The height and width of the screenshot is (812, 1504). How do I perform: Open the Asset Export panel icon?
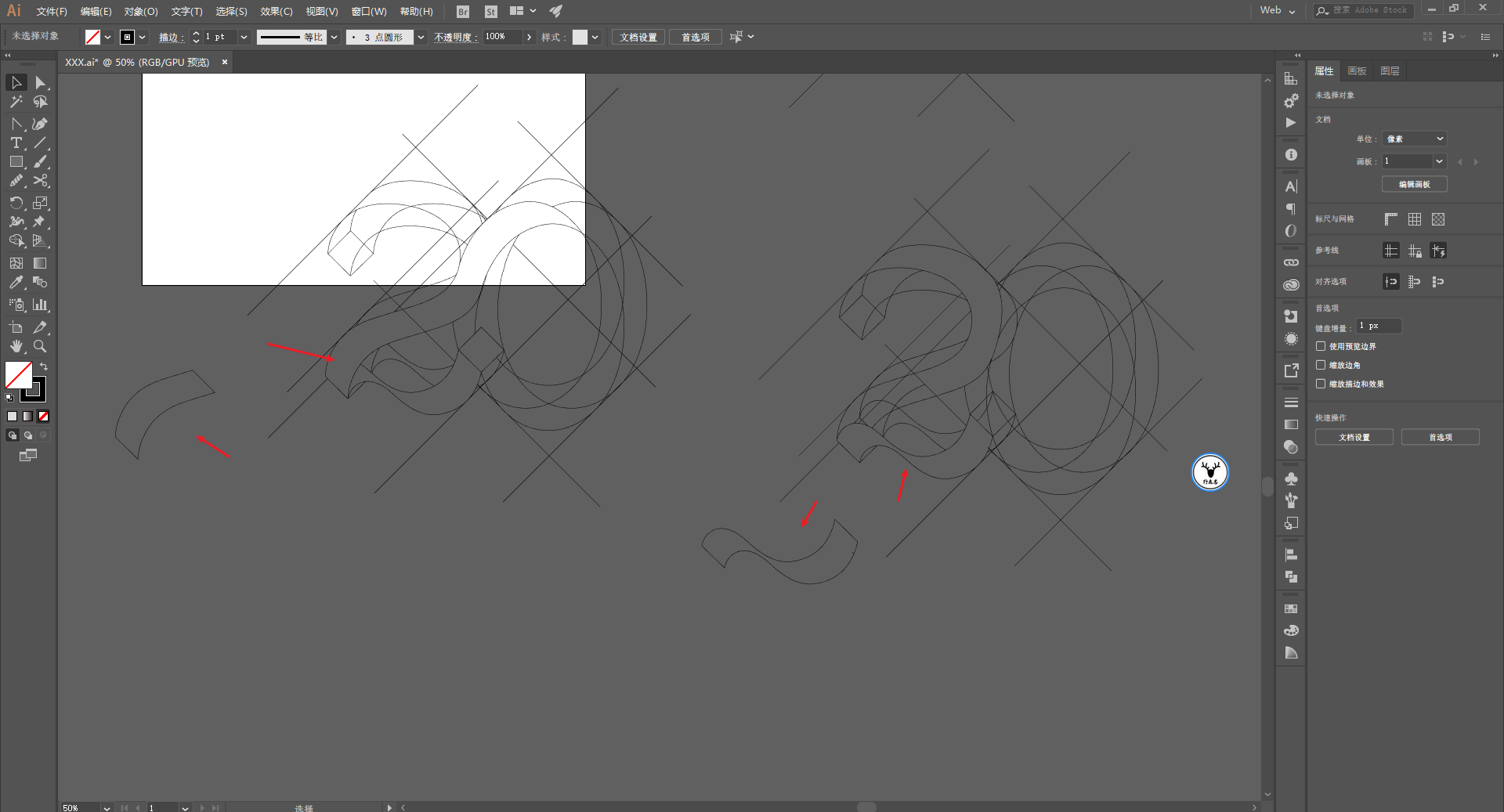pos(1291,370)
